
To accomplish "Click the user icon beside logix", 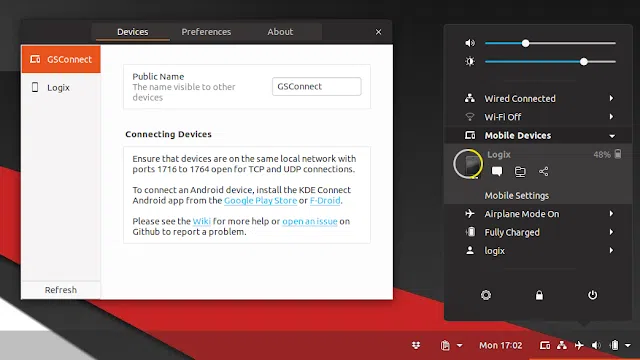I will 470,250.
